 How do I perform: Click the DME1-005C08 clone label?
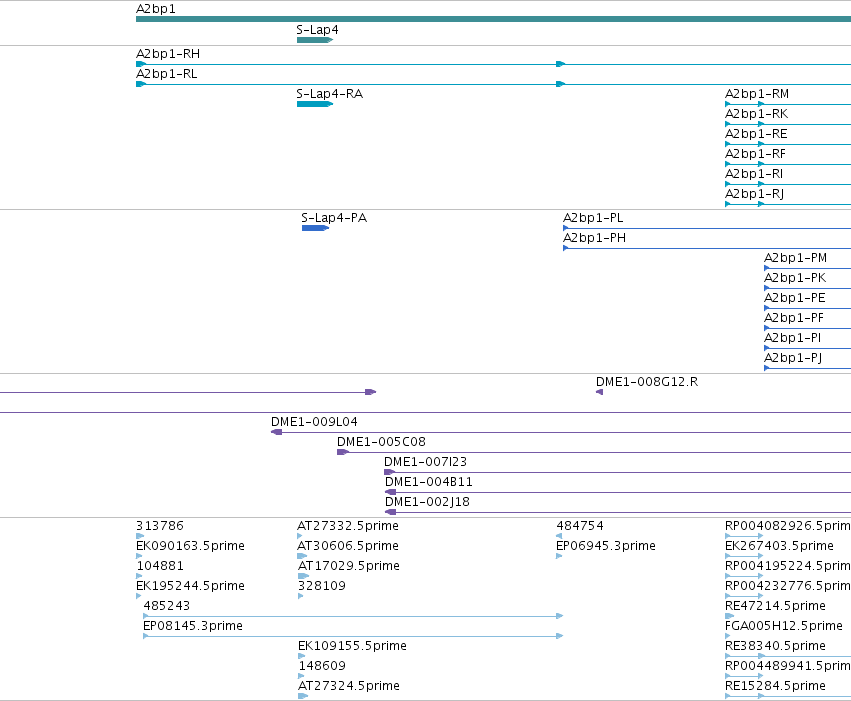click(382, 442)
